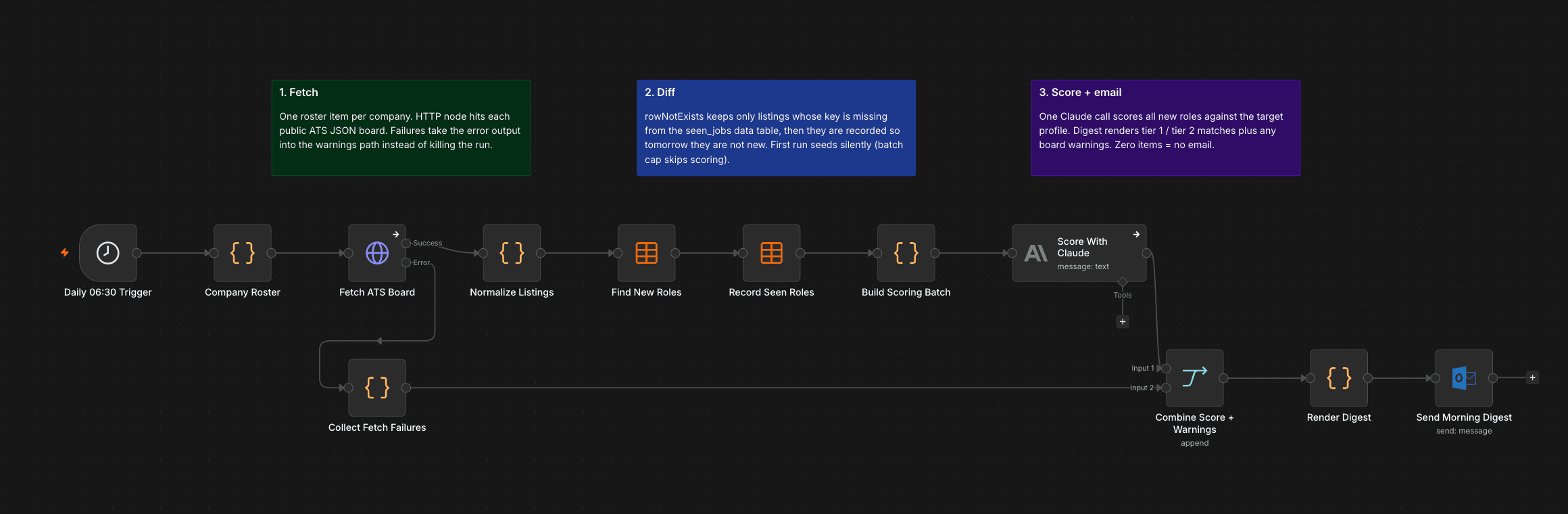
Task: Open the Send Morning Digest Outlook node
Action: tap(1464, 378)
